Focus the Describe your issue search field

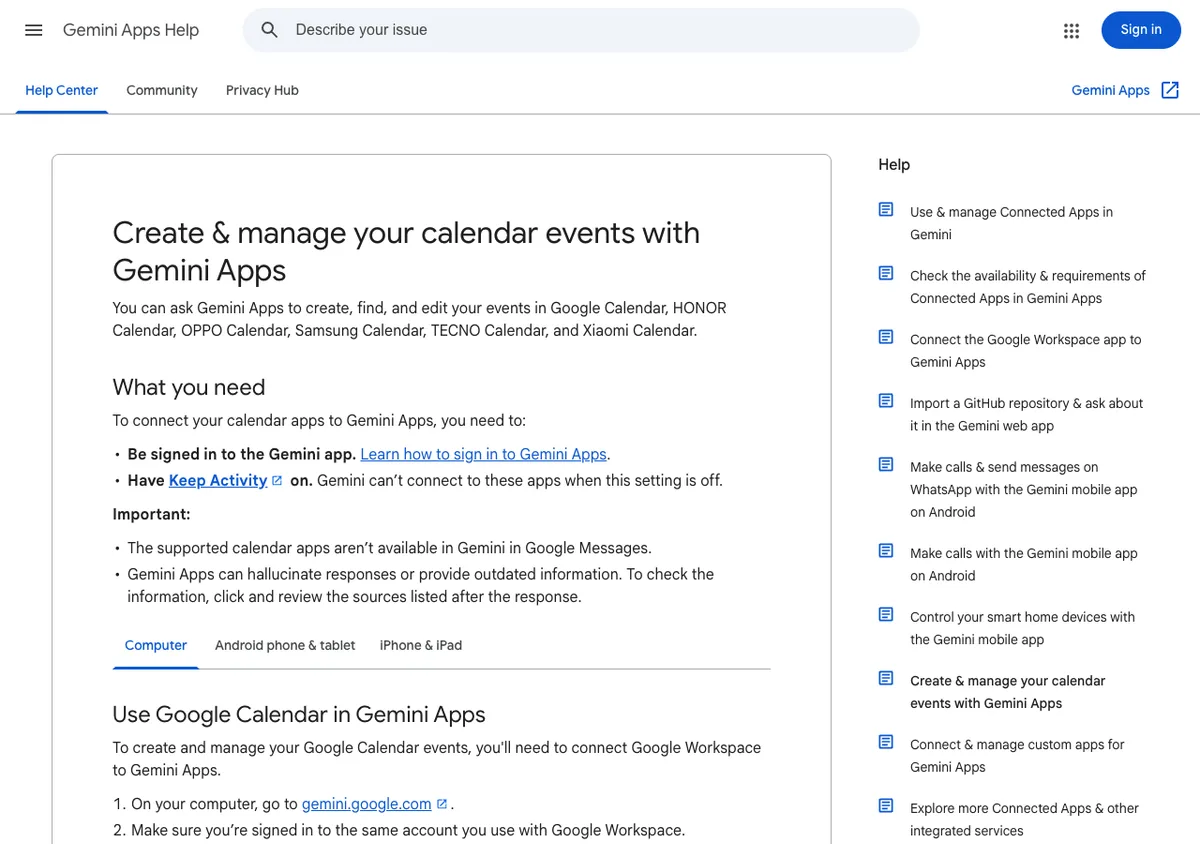click(581, 30)
